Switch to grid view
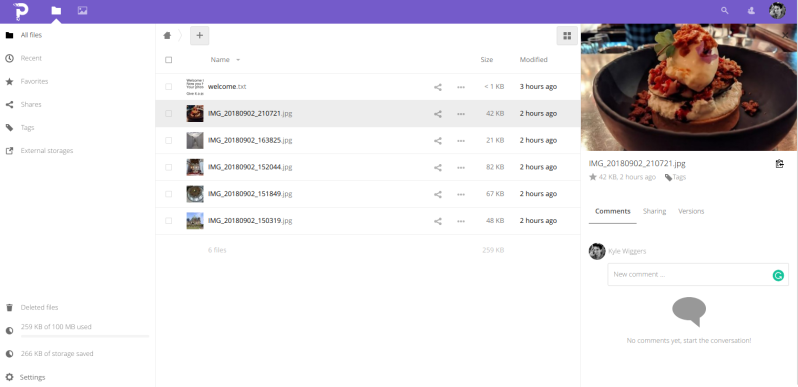The image size is (798, 387). (567, 36)
